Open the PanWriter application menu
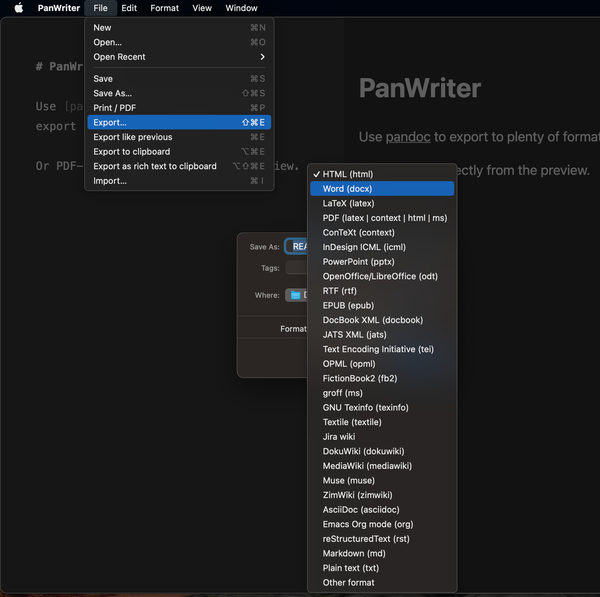This screenshot has height=597, width=600. pos(59,8)
